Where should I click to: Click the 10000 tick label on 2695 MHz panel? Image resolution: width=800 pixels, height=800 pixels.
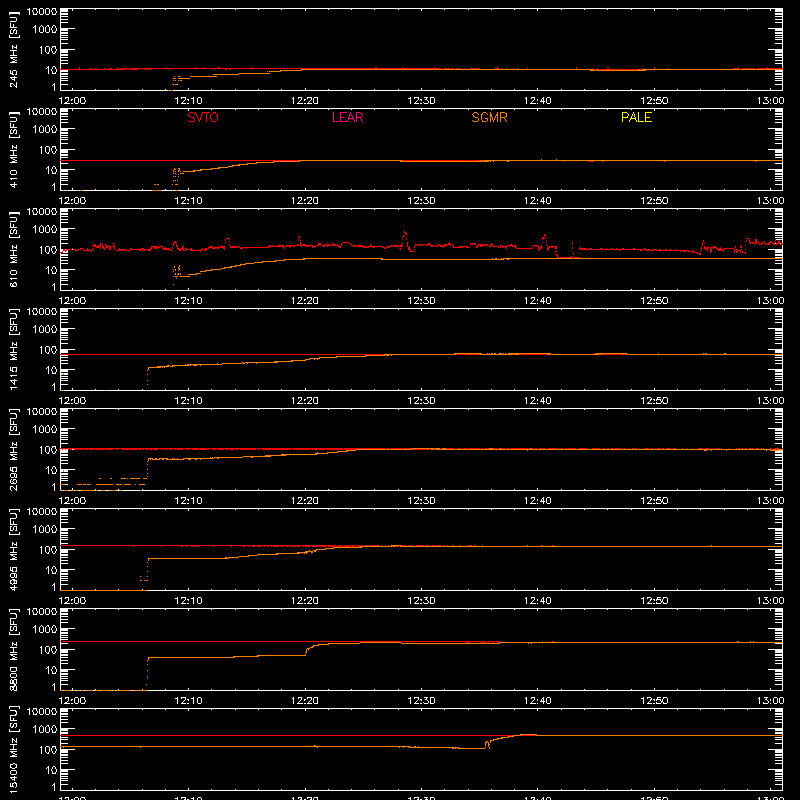click(42, 412)
